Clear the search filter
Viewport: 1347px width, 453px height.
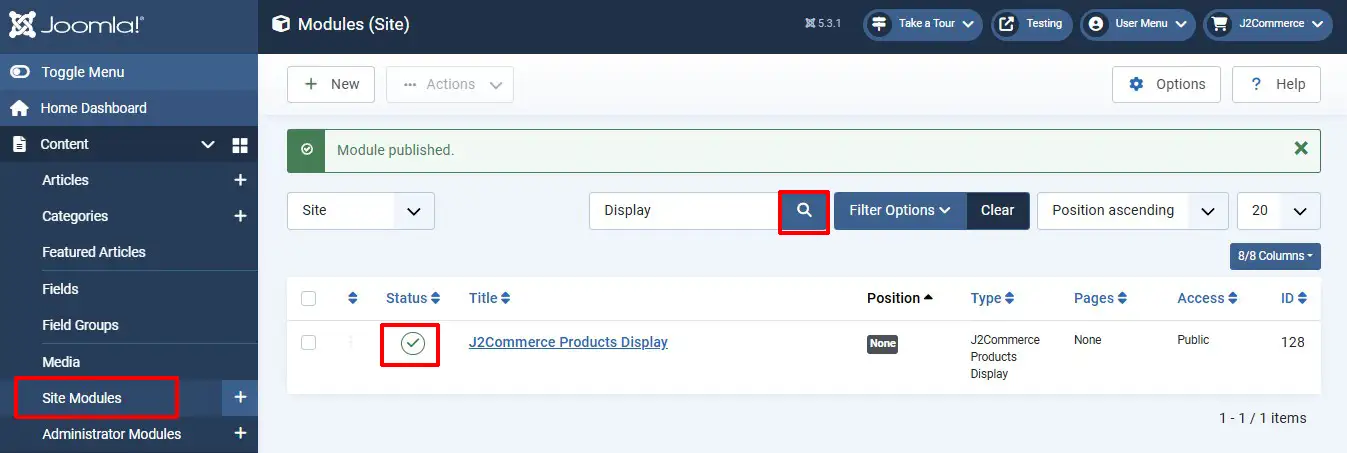(x=998, y=211)
